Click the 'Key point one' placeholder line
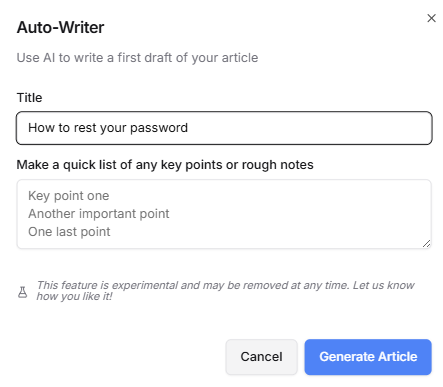Image resolution: width=443 pixels, height=387 pixels. point(69,196)
